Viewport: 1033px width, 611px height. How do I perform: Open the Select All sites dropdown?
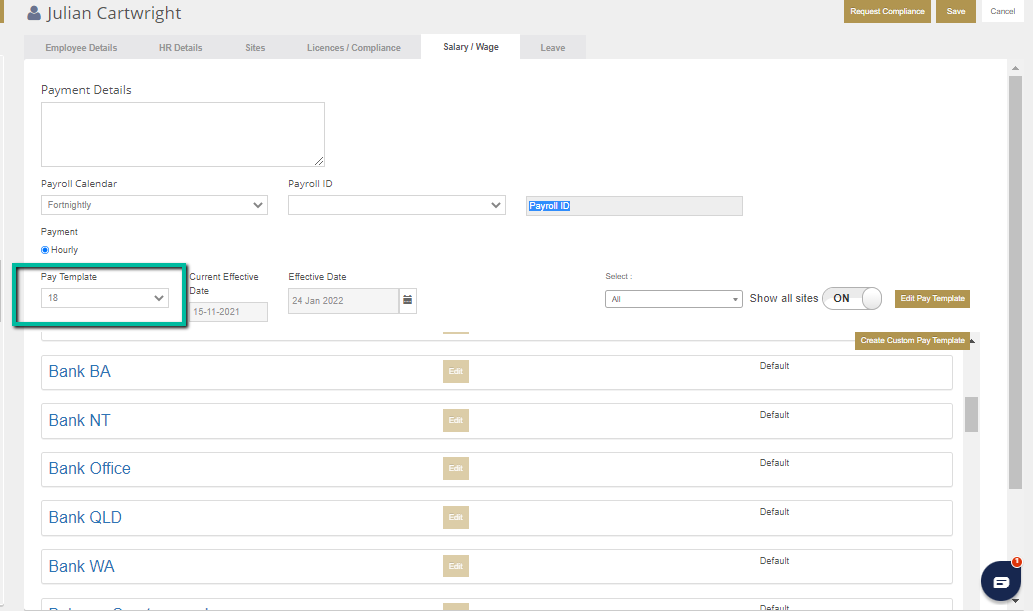coord(673,299)
